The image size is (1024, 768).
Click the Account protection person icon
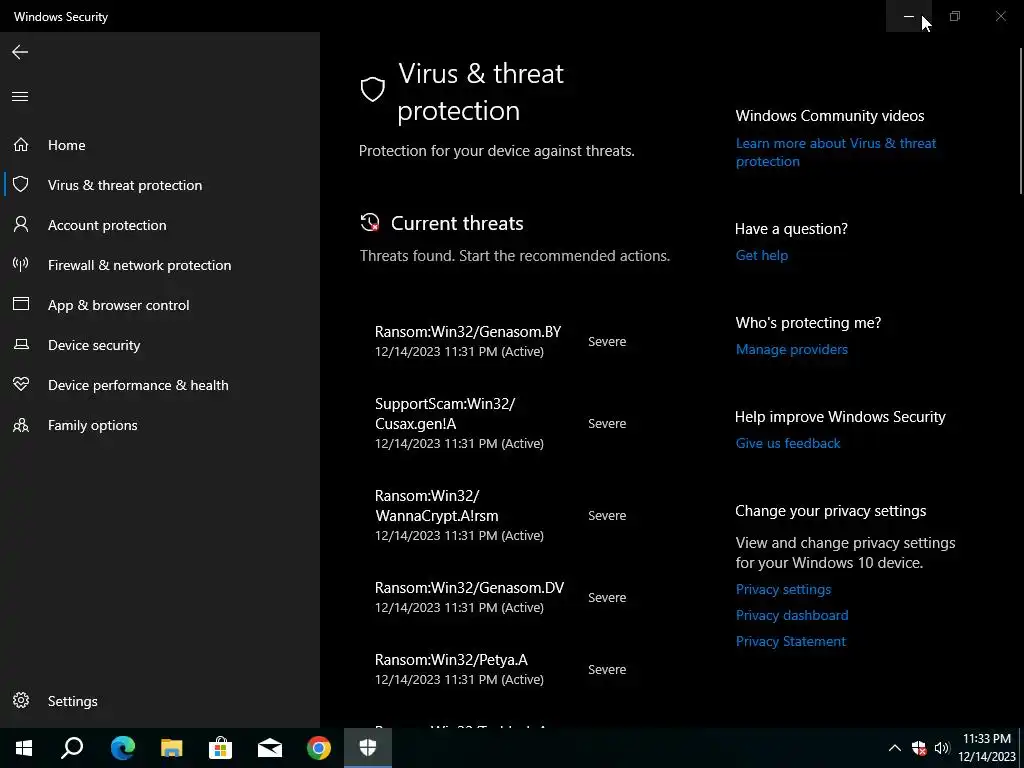coord(21,225)
